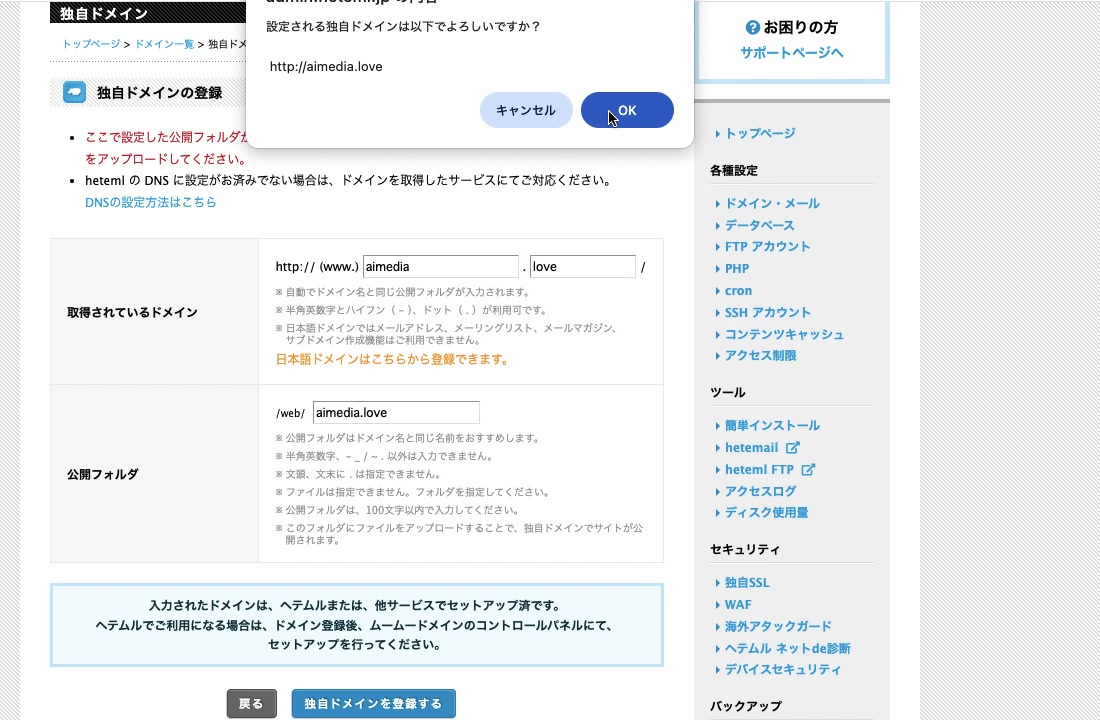Click the 各種設定 section heading
This screenshot has width=1100, height=720.
(x=734, y=171)
